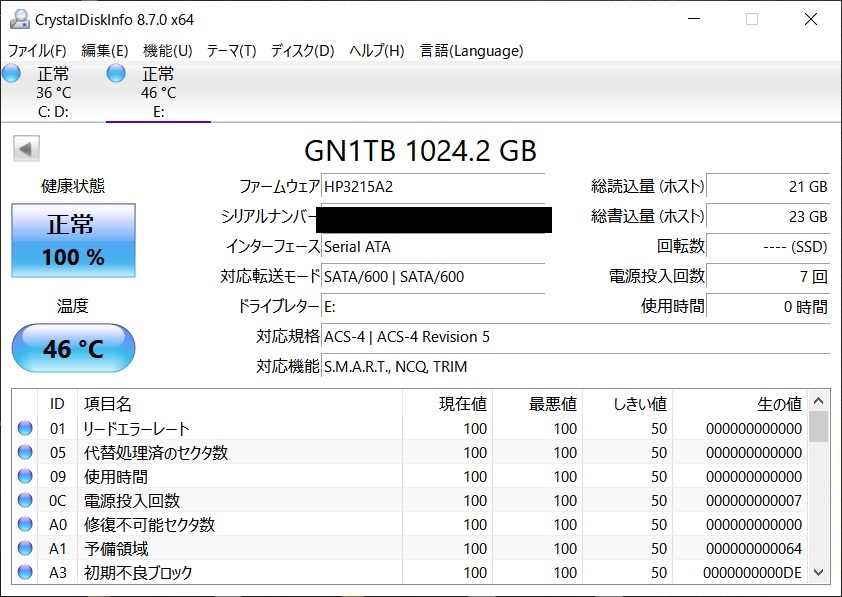842x597 pixels.
Task: Click the firmware field HP3215A2
Action: [433, 187]
